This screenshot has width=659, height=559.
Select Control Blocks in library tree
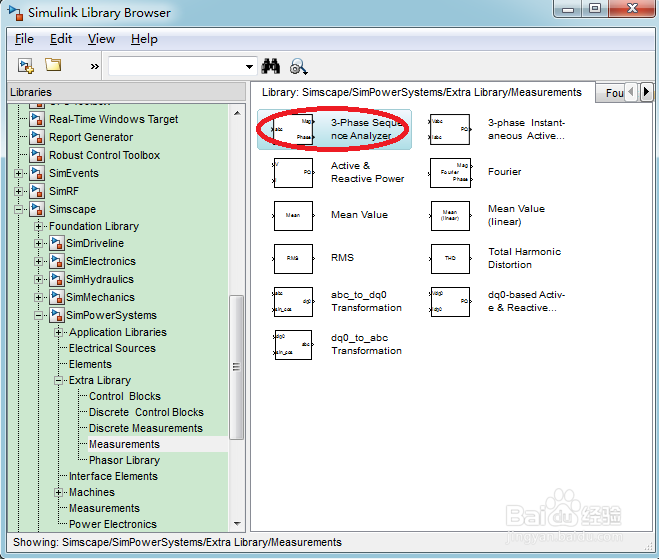(125, 396)
